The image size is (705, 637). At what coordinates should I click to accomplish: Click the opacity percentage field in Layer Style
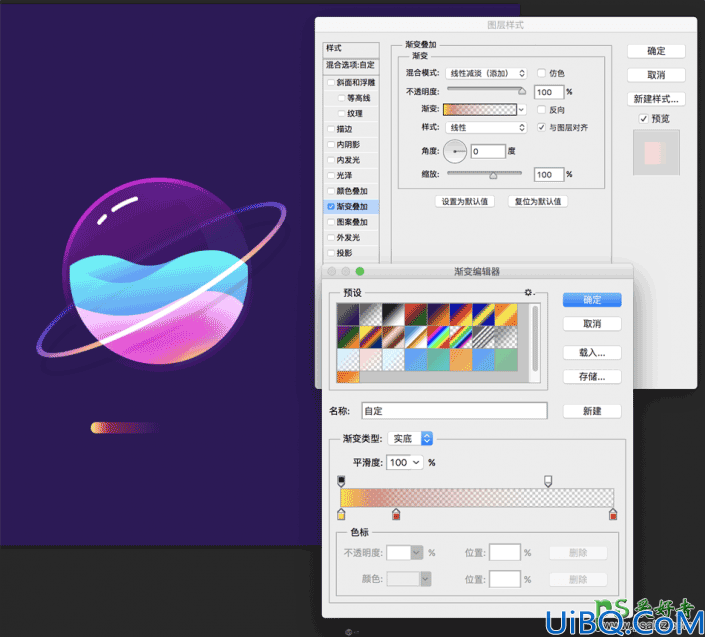[x=549, y=92]
